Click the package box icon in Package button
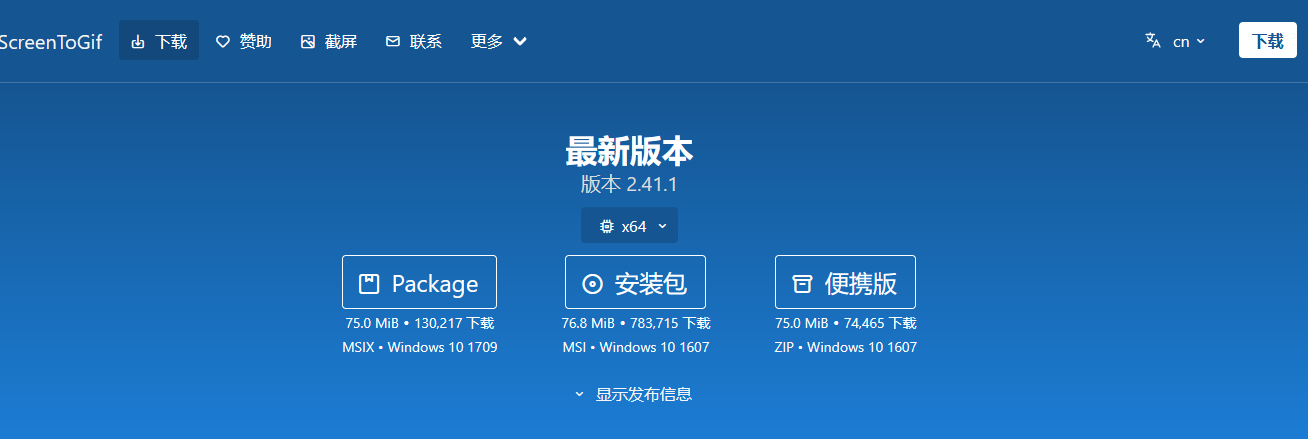Screen dimensions: 1308x439 (369, 284)
